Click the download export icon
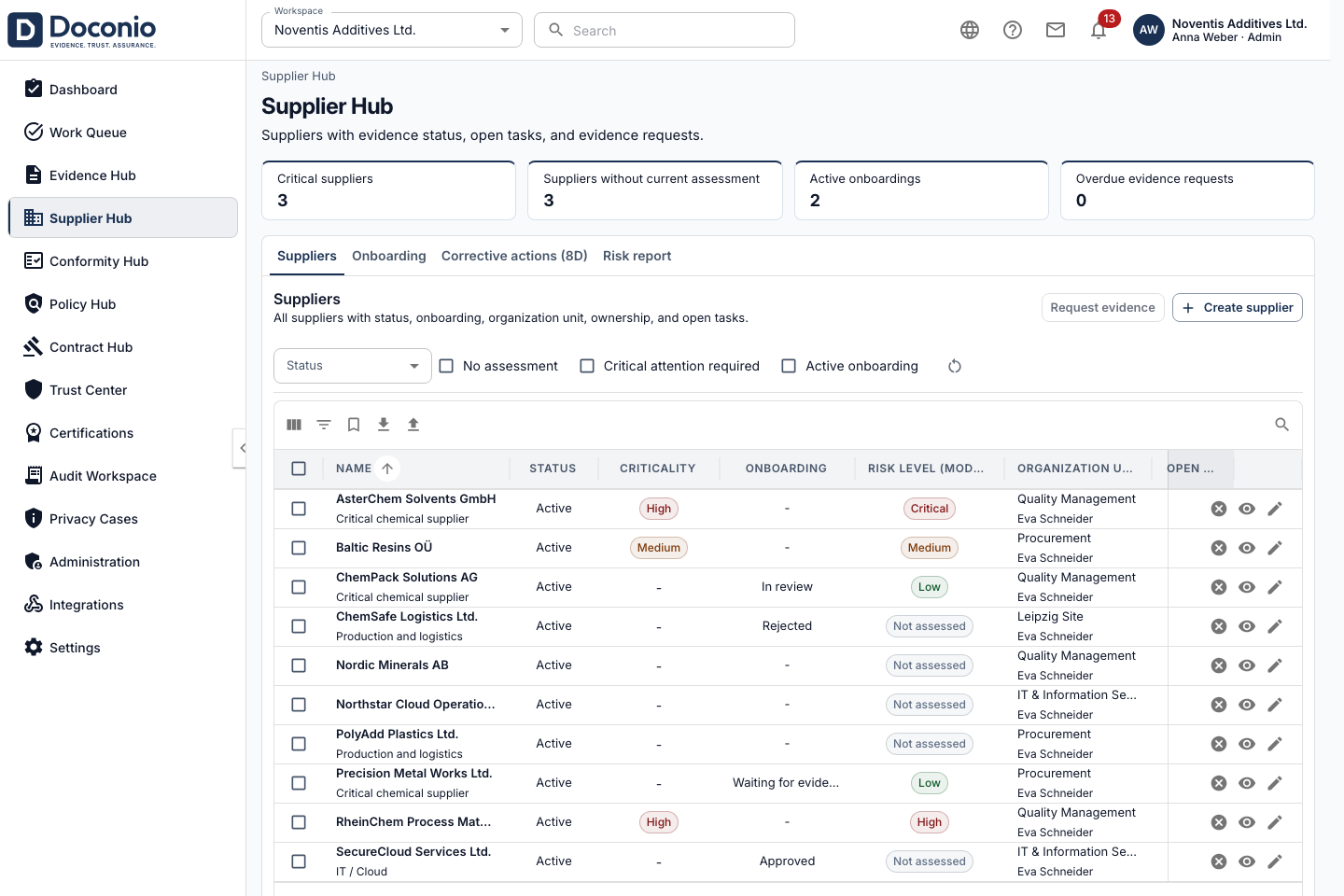 click(x=384, y=425)
